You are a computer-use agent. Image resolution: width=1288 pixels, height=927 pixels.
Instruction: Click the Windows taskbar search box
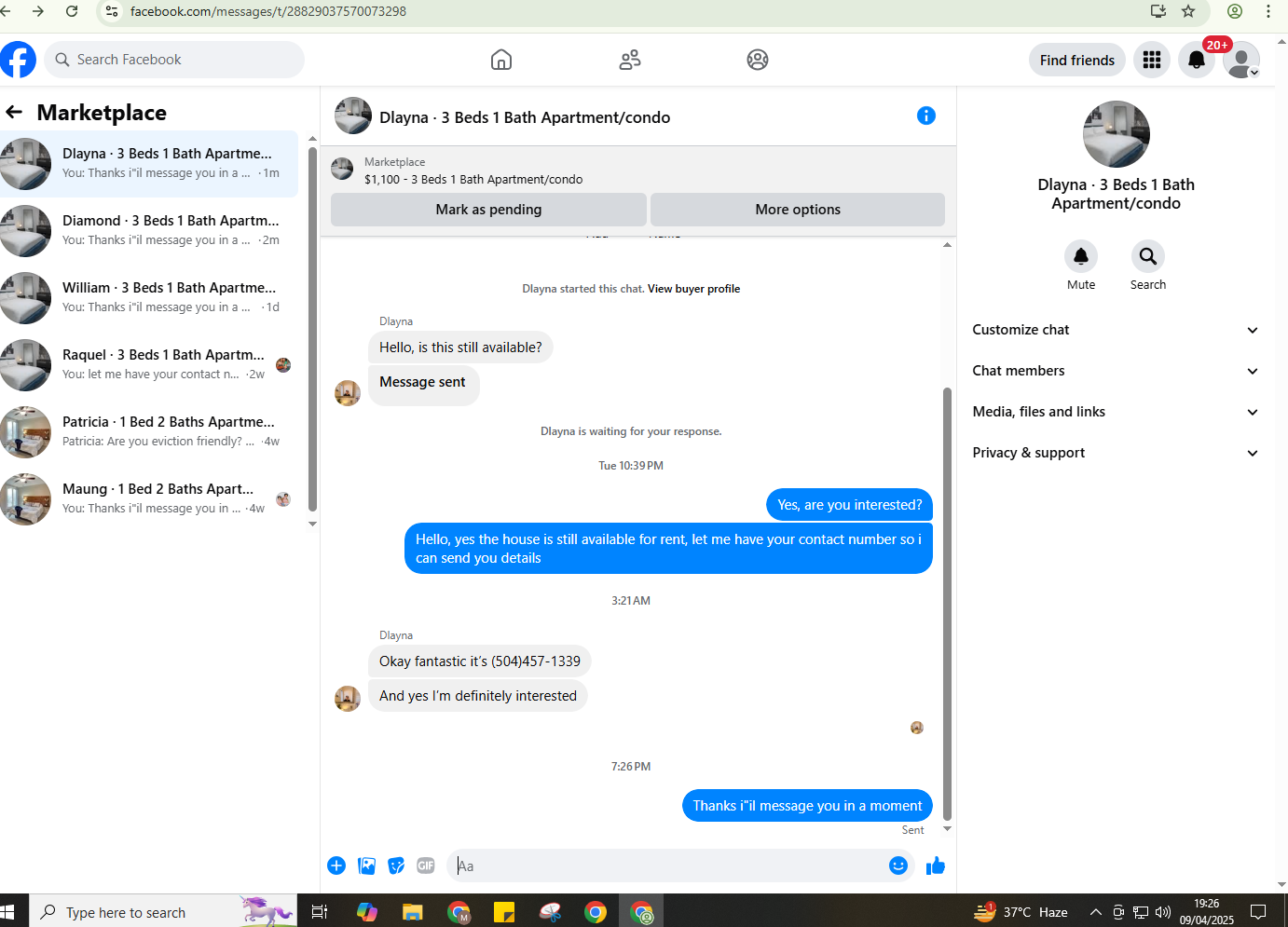click(163, 911)
